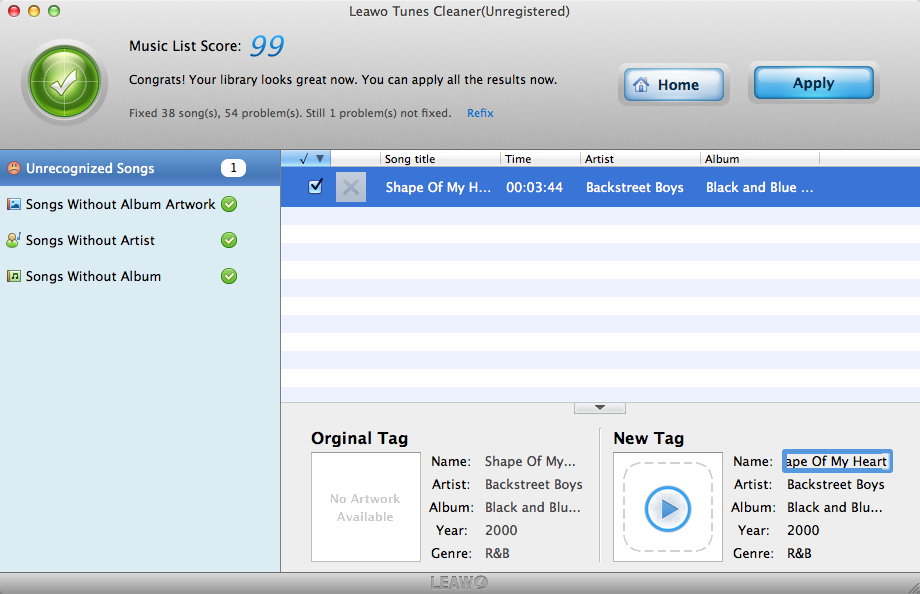
Task: Minimize the window with yellow button
Action: pos(34,11)
